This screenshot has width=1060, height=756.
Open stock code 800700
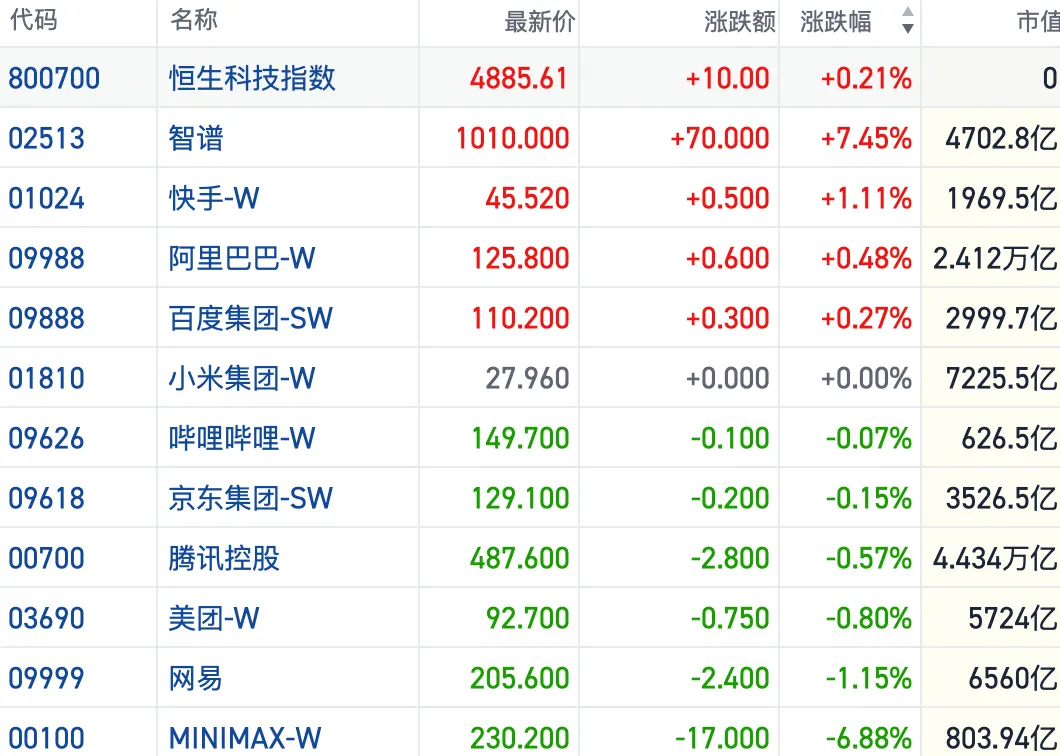tap(54, 78)
